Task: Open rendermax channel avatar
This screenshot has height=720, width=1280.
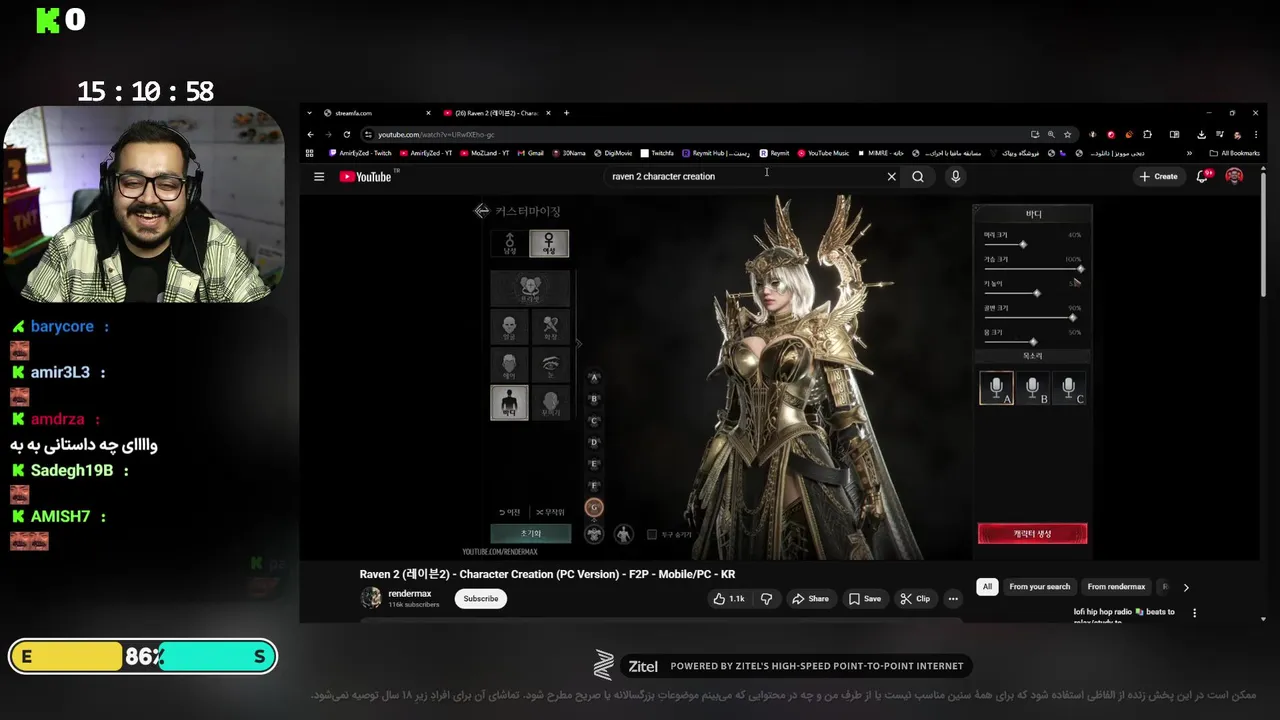Action: (x=371, y=598)
